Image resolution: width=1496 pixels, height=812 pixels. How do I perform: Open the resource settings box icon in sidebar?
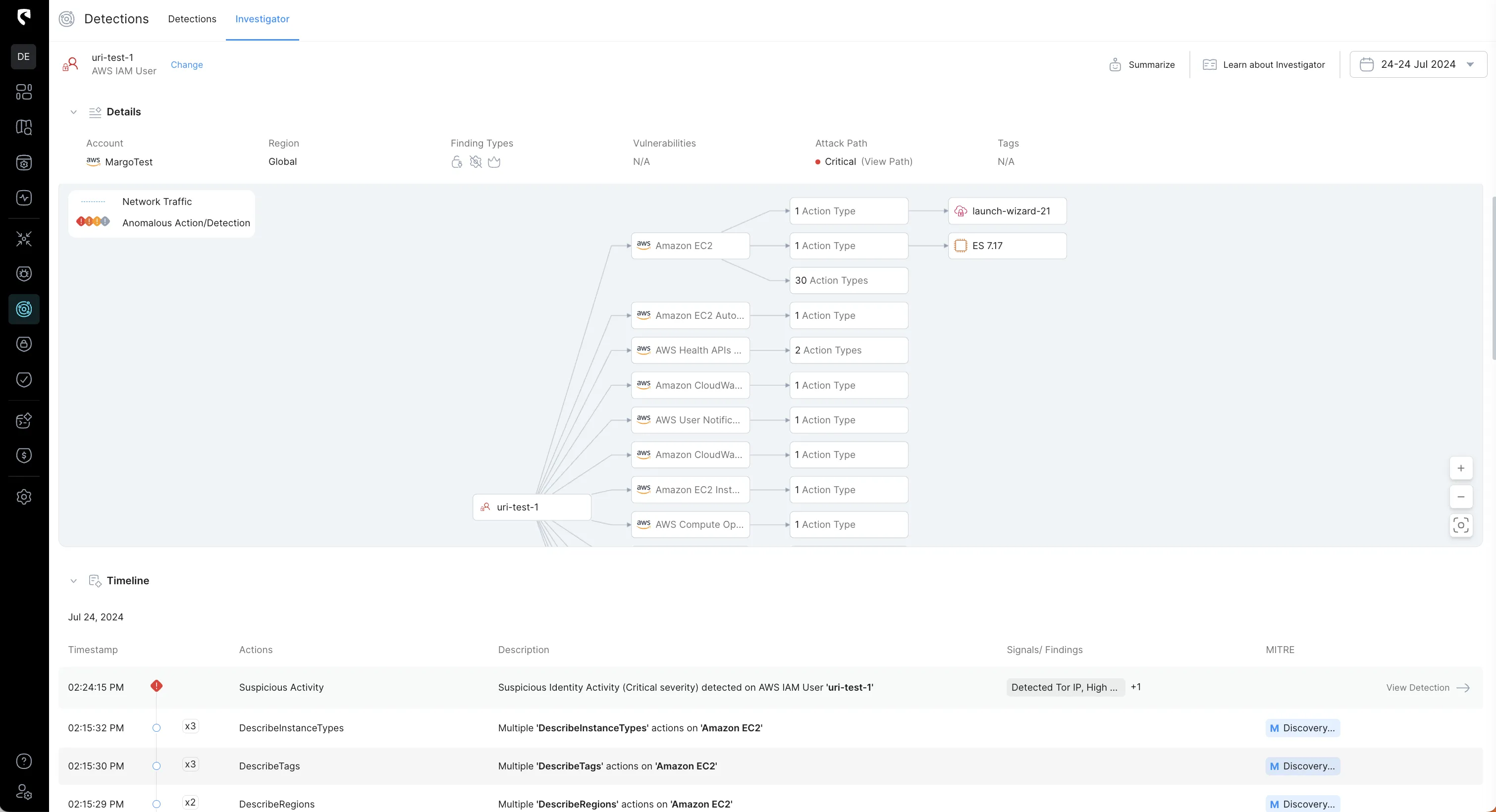click(x=24, y=163)
